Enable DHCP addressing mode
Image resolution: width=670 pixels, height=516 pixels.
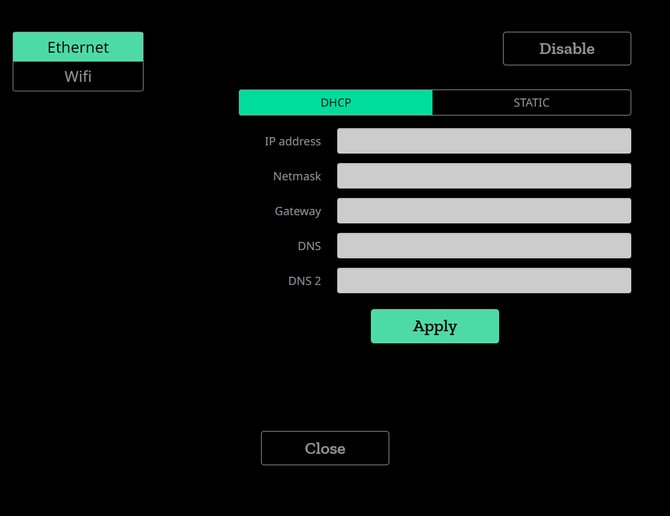(336, 103)
